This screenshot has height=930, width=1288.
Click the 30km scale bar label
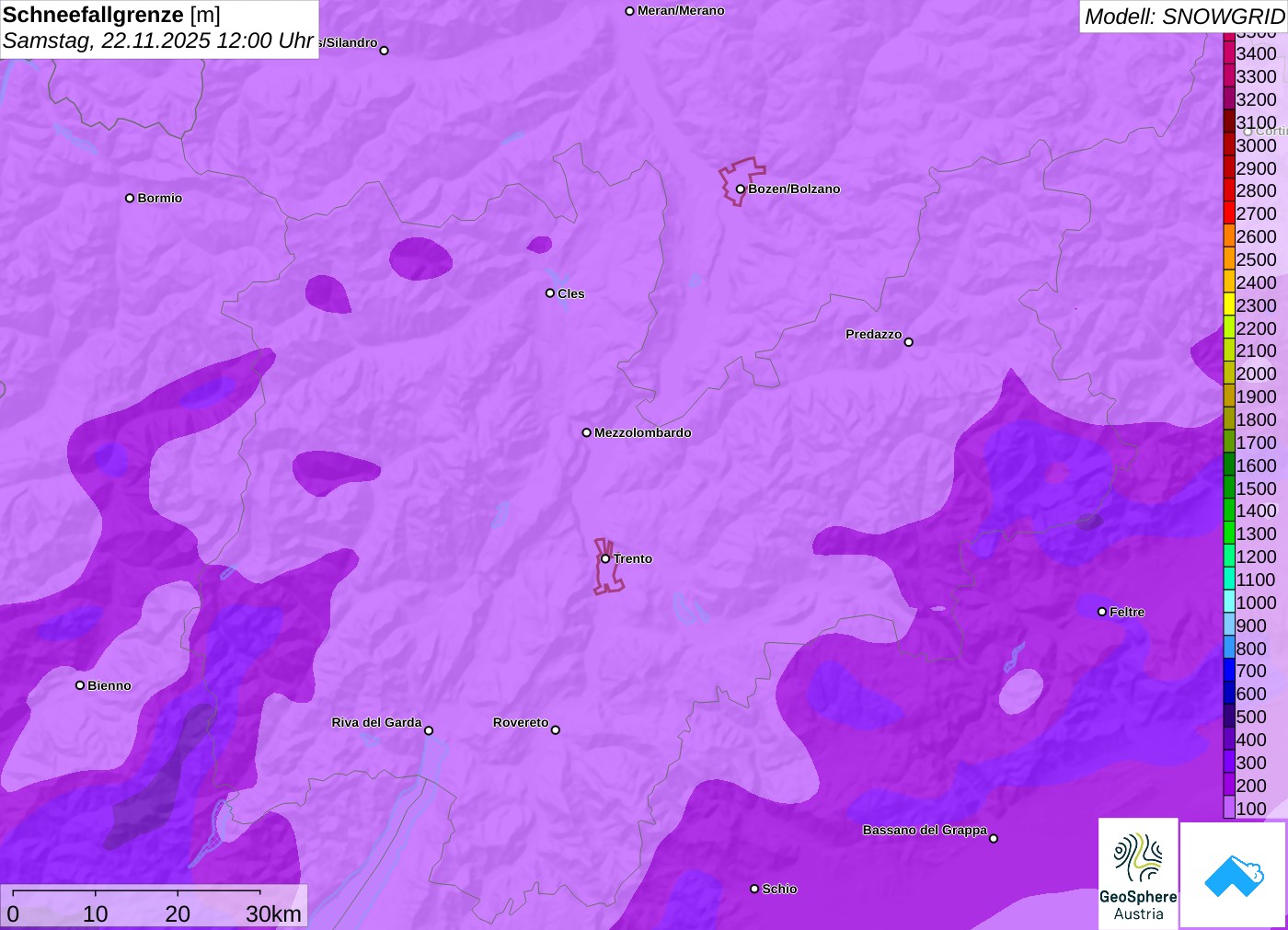coord(273,913)
